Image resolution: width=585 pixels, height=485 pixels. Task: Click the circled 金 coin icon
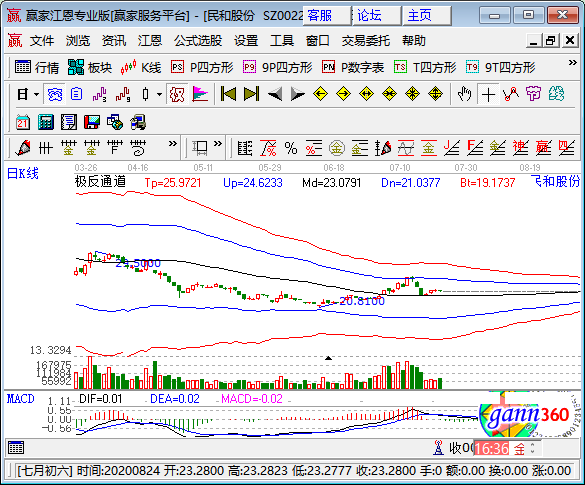coord(337,148)
